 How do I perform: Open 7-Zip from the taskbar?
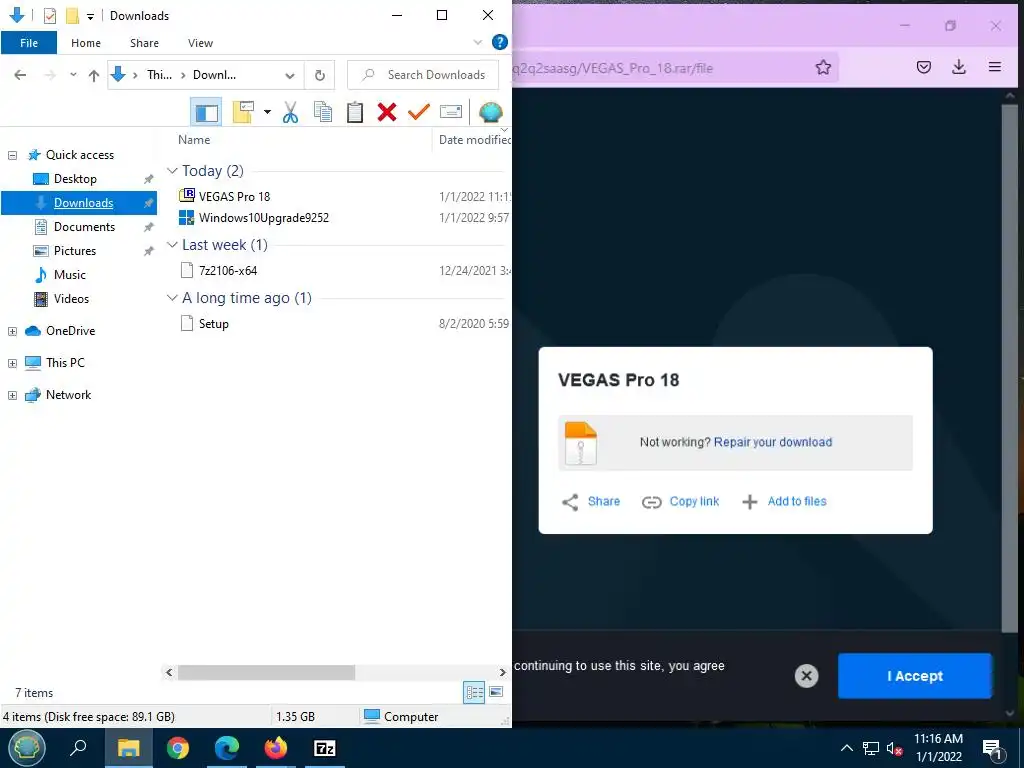[325, 748]
